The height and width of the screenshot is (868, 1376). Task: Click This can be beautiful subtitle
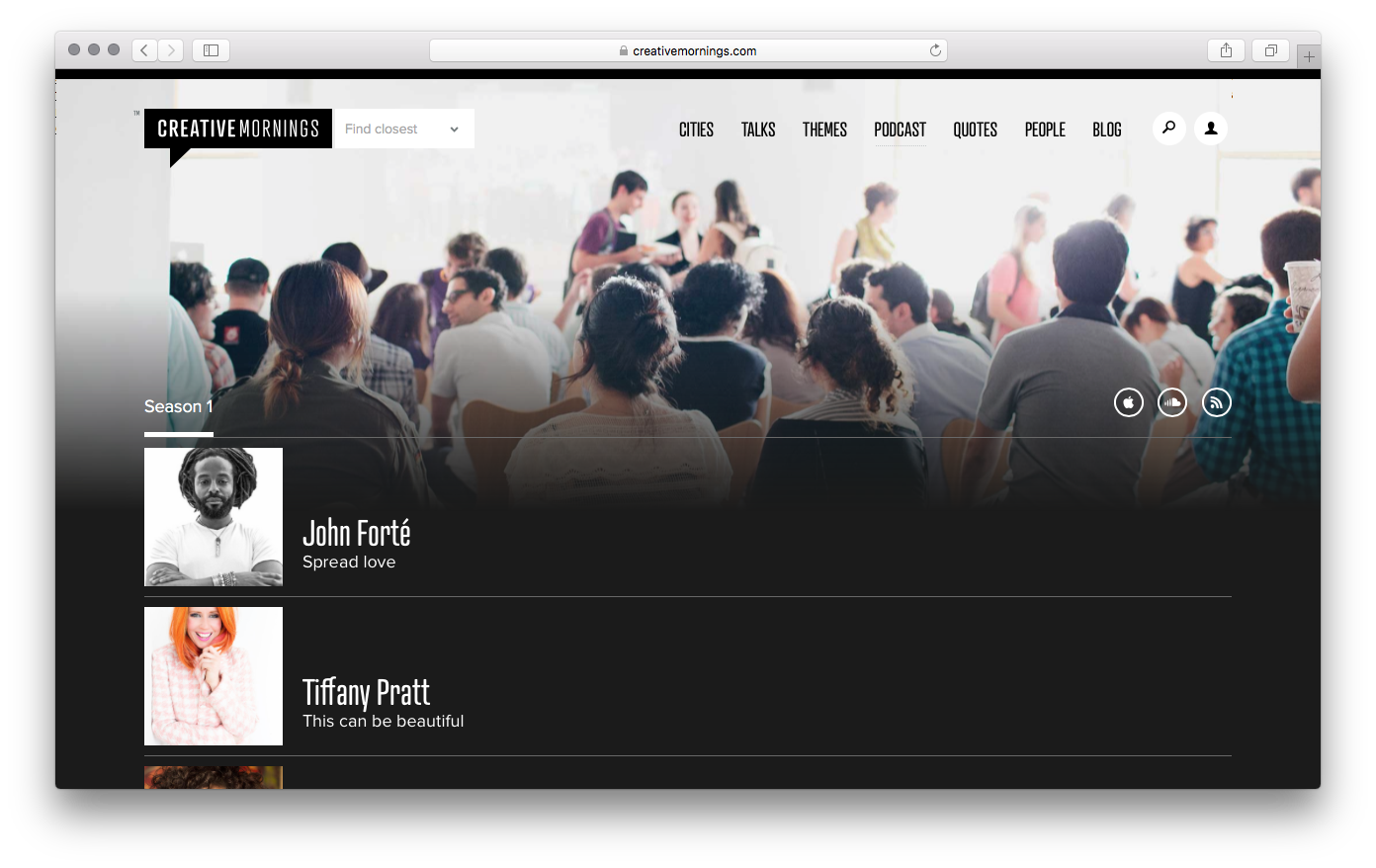384,721
